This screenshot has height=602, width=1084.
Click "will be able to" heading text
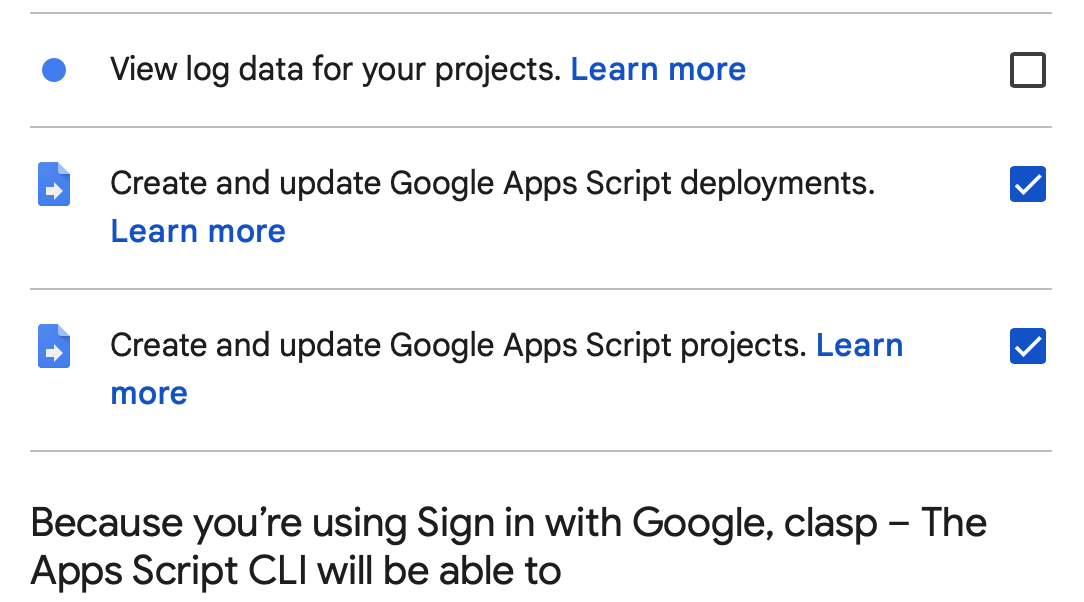point(440,570)
